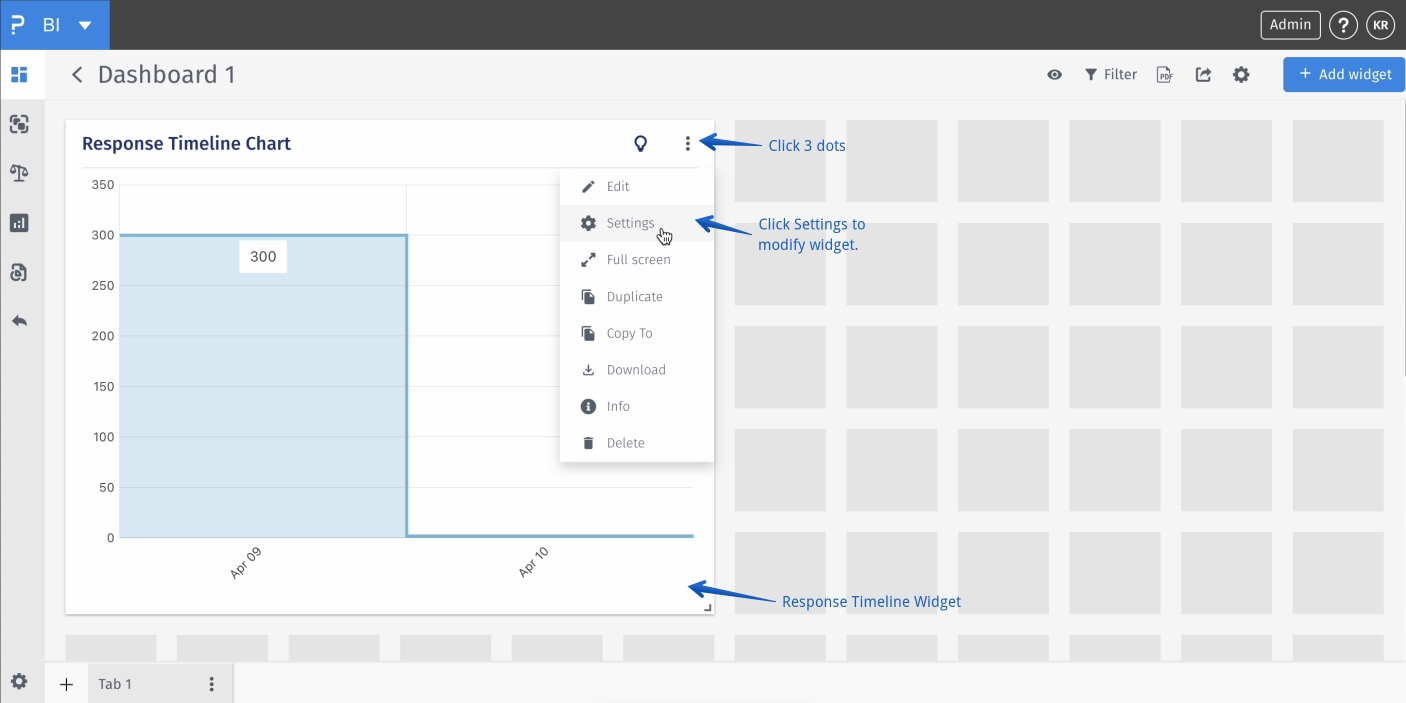Viewport: 1406px width, 703px height.
Task: Open the help question mark icon
Action: tap(1342, 25)
